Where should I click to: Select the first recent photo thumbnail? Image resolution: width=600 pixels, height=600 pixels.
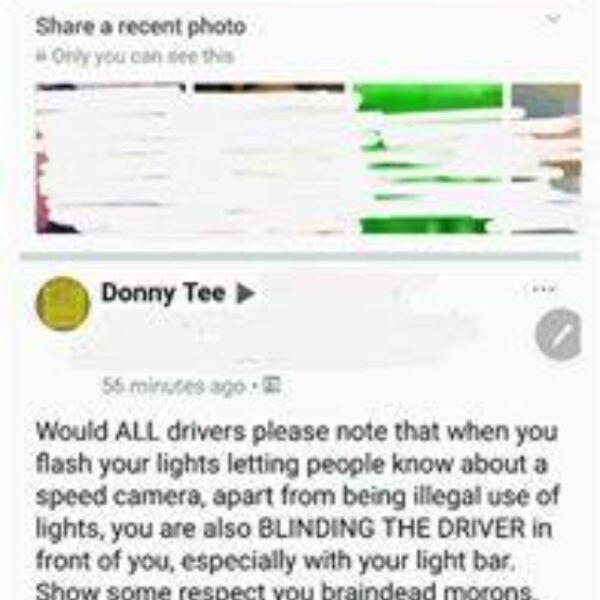[111, 158]
